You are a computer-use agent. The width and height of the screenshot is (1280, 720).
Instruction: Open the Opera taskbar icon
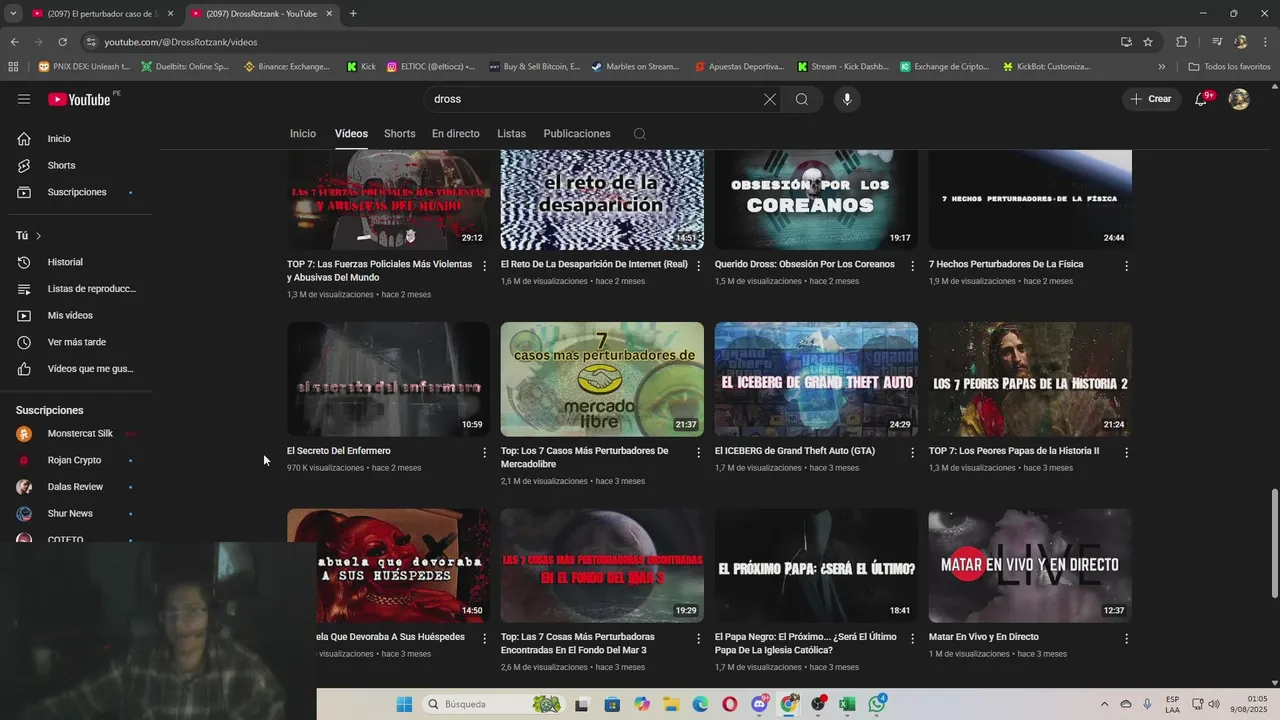pos(730,704)
